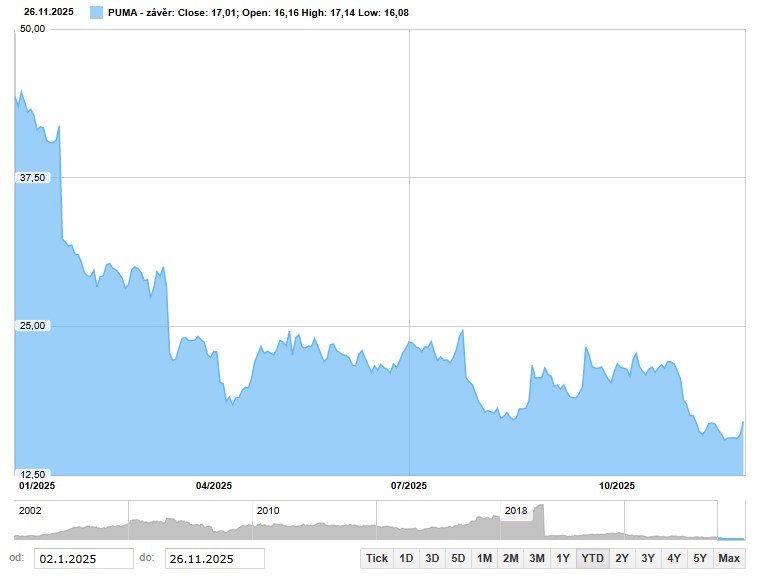This screenshot has height=587, width=762.
Task: Show Max historical range
Action: coord(729,558)
